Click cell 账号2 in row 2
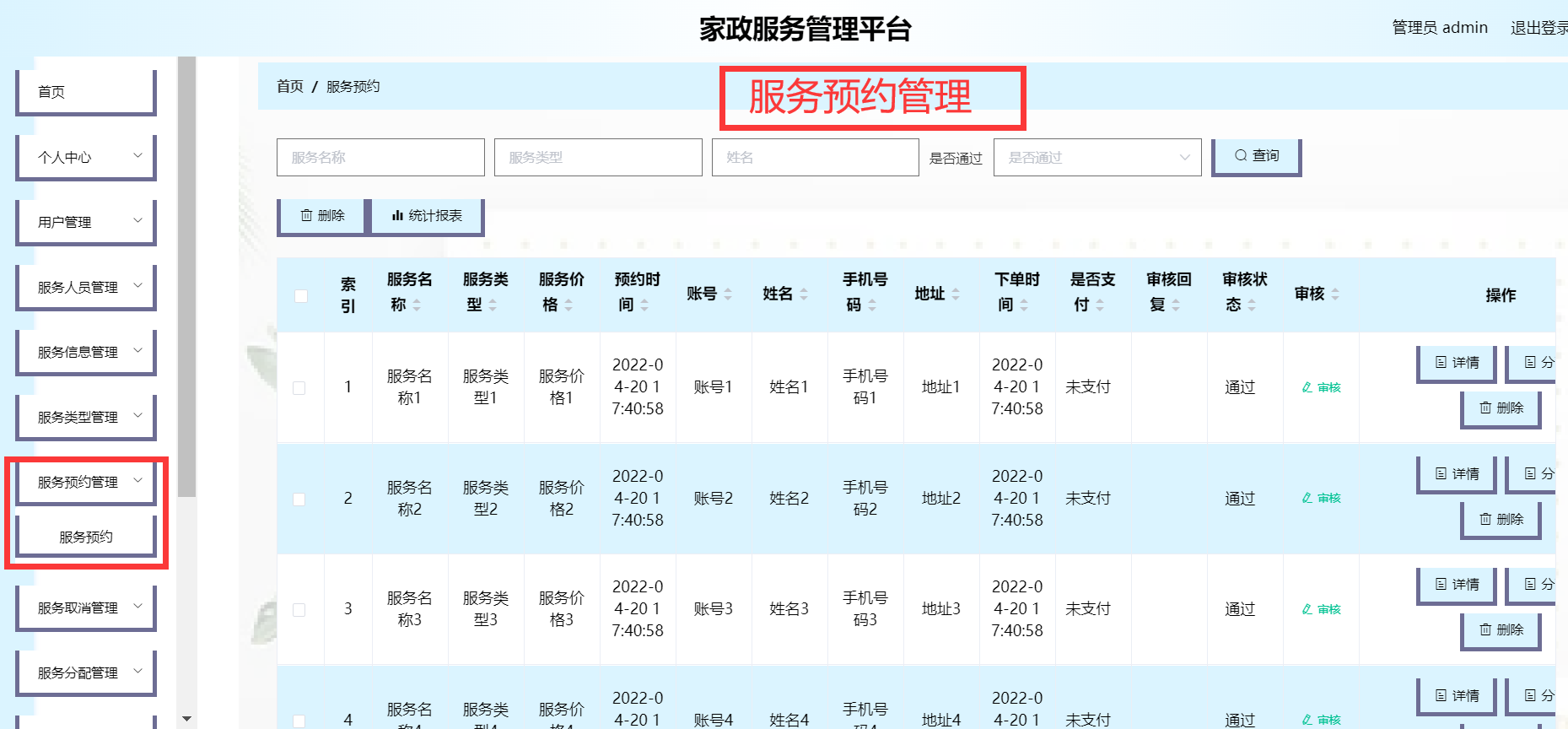This screenshot has height=729, width=1568. pos(714,499)
